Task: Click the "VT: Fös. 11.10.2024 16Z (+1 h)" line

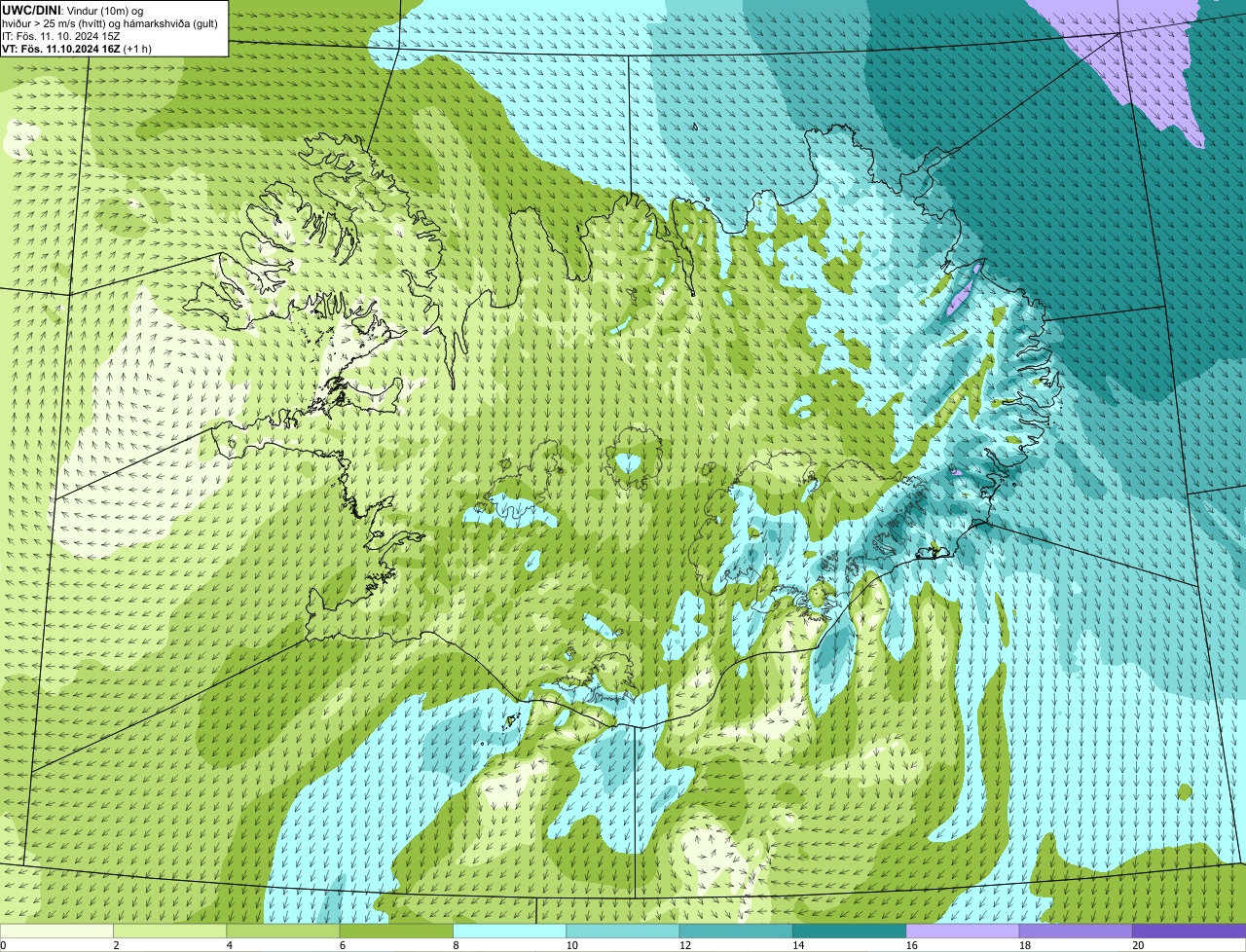Action: (76, 48)
